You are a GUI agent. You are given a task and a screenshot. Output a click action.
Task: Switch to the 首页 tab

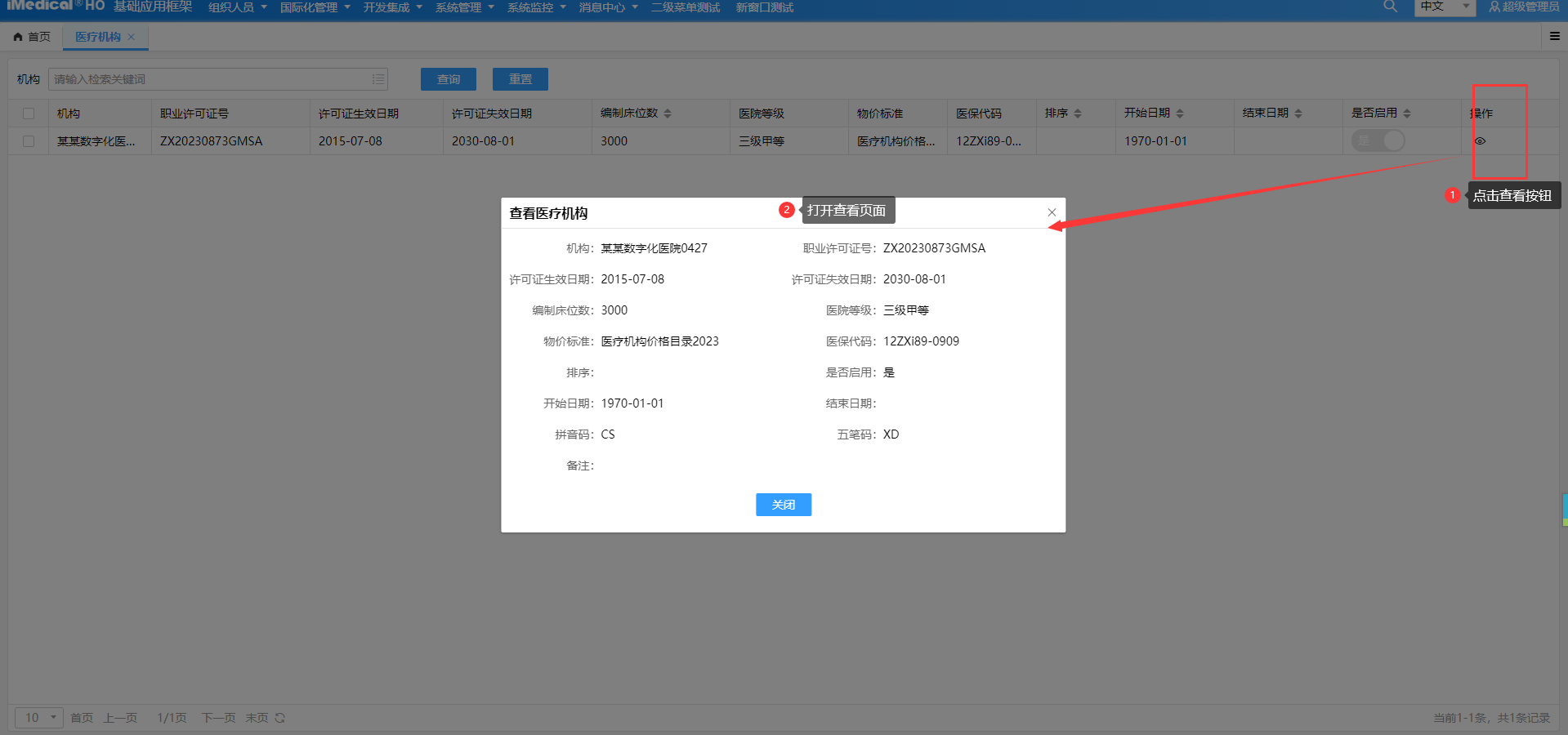[32, 37]
